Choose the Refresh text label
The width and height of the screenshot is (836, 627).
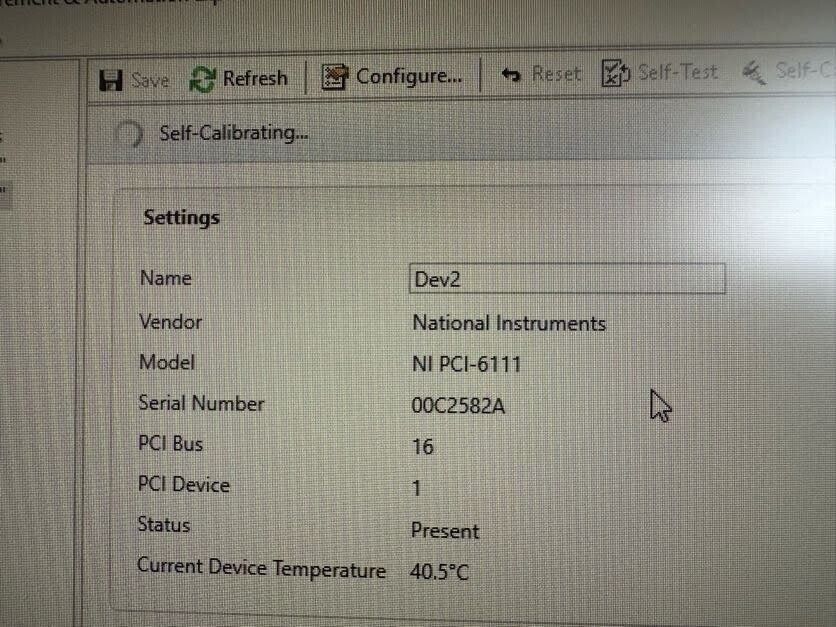coord(255,78)
